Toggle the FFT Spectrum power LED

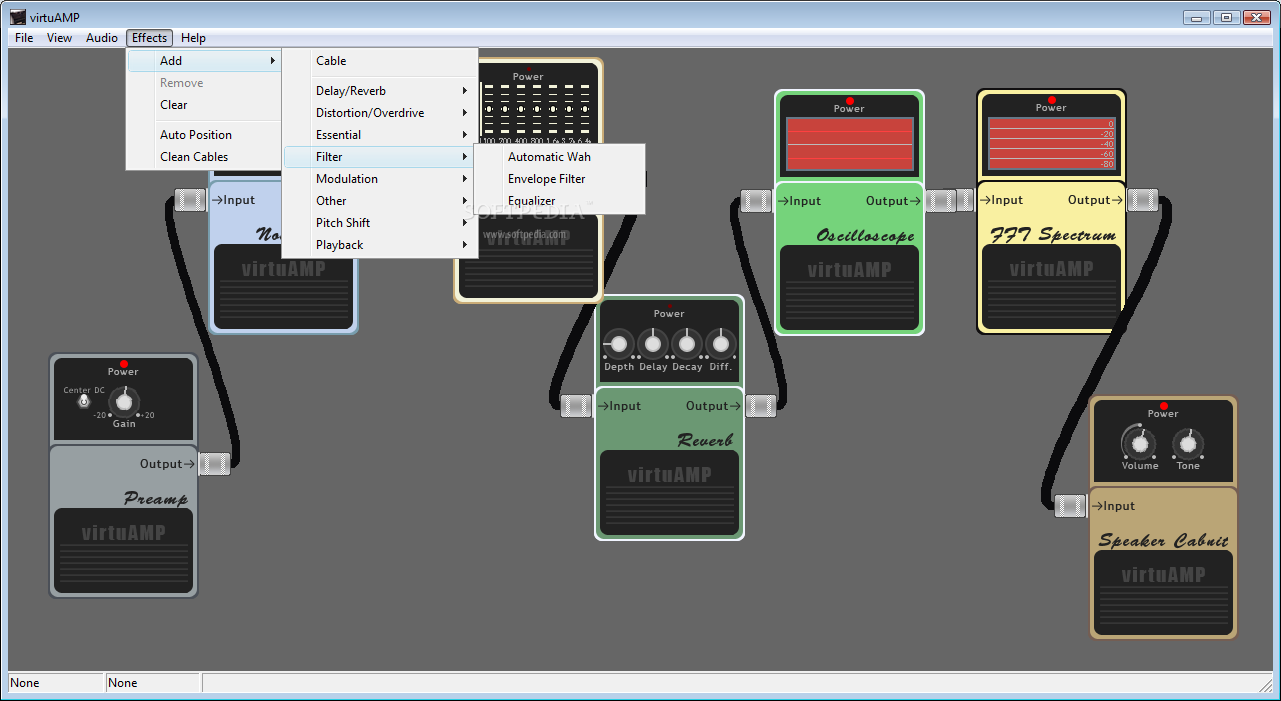(1051, 100)
